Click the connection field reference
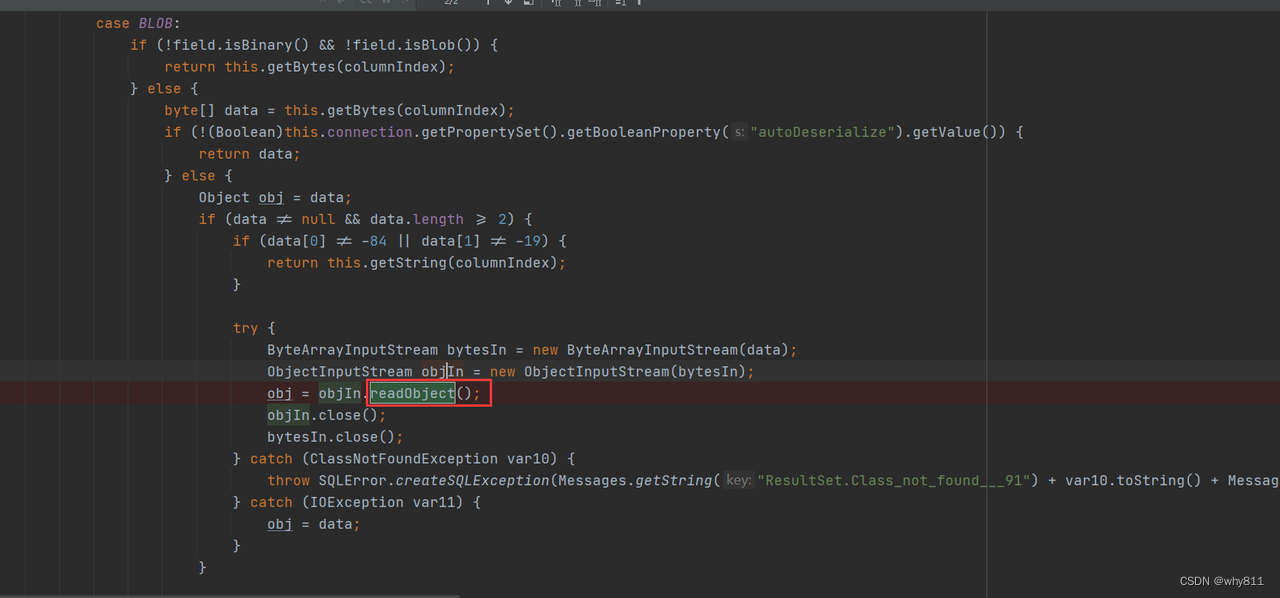The height and width of the screenshot is (598, 1280). point(369,132)
